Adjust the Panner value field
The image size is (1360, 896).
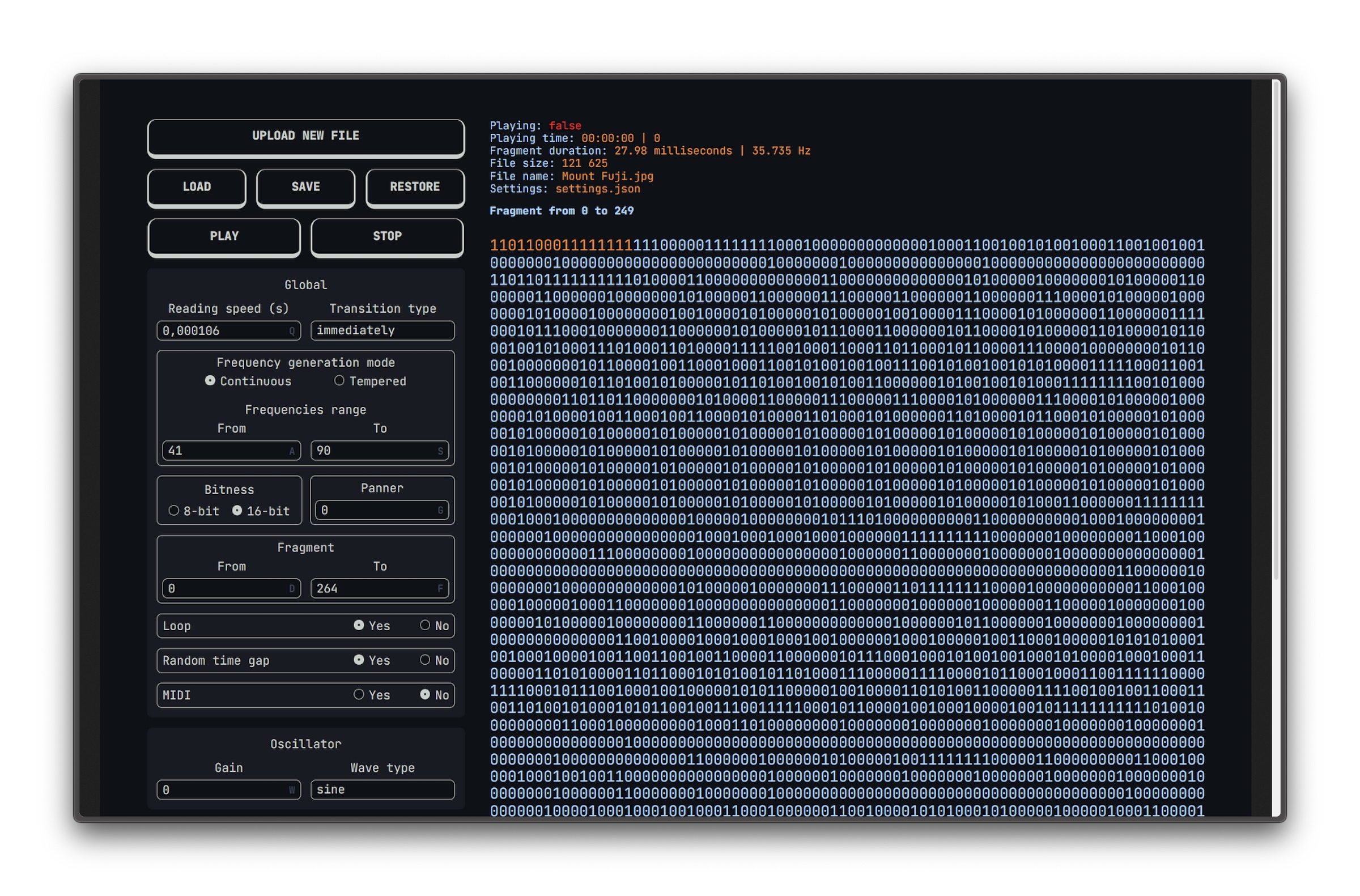(381, 510)
